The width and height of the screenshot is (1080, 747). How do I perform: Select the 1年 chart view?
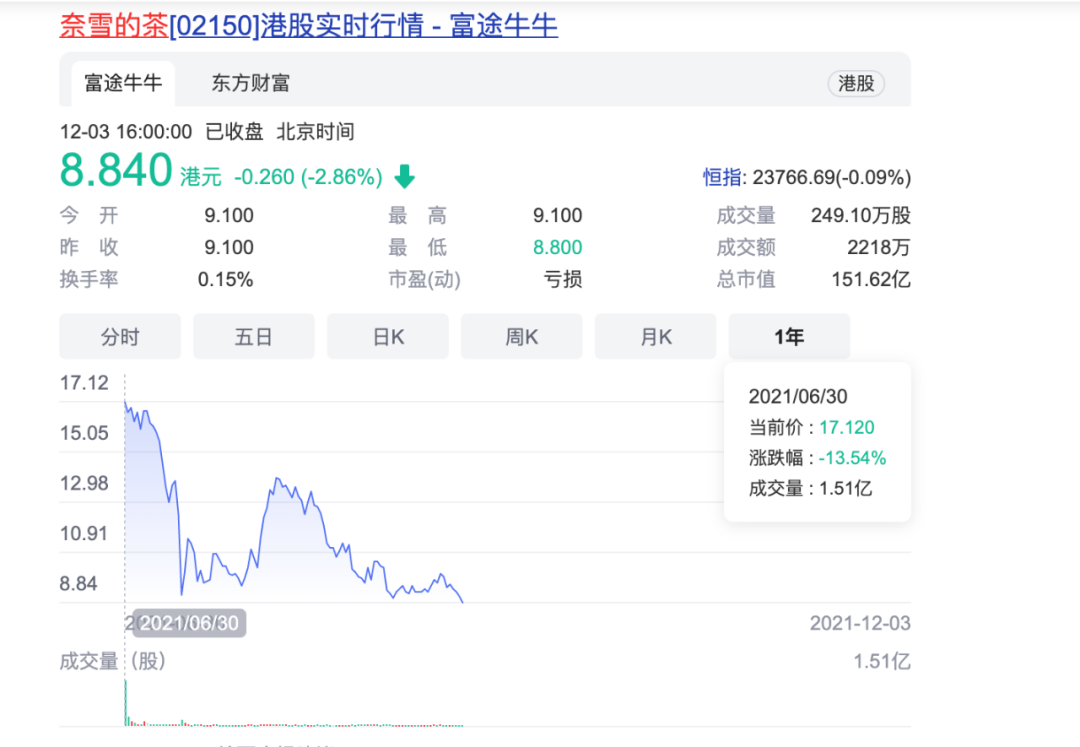[789, 337]
